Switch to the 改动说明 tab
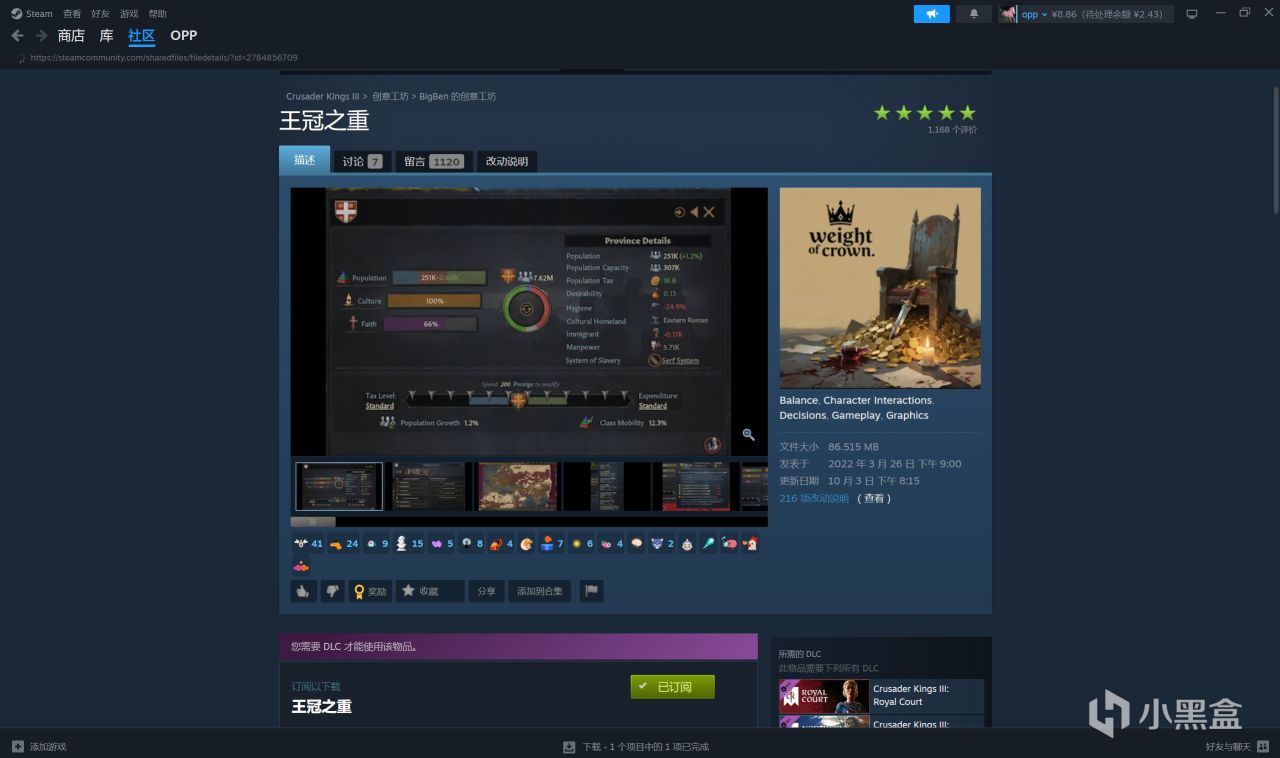The width and height of the screenshot is (1280, 758). pyautogui.click(x=507, y=161)
